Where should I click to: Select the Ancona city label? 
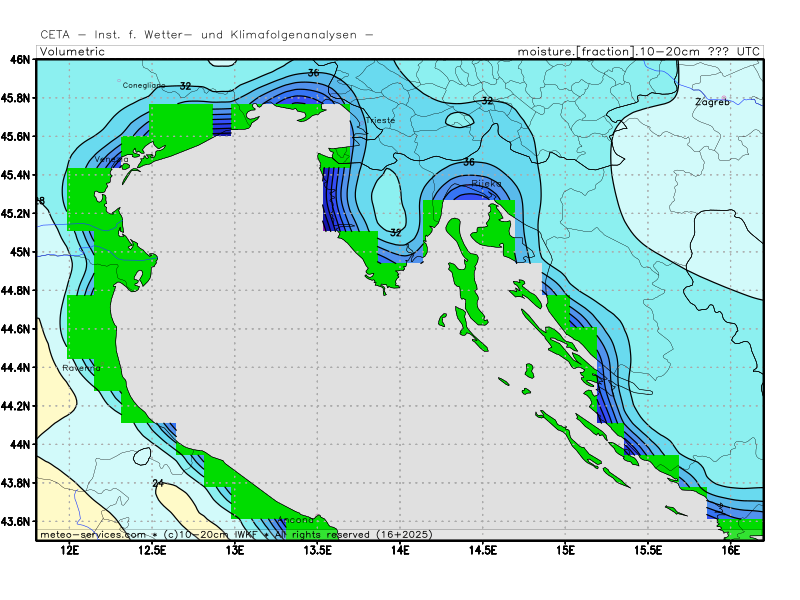point(295,520)
